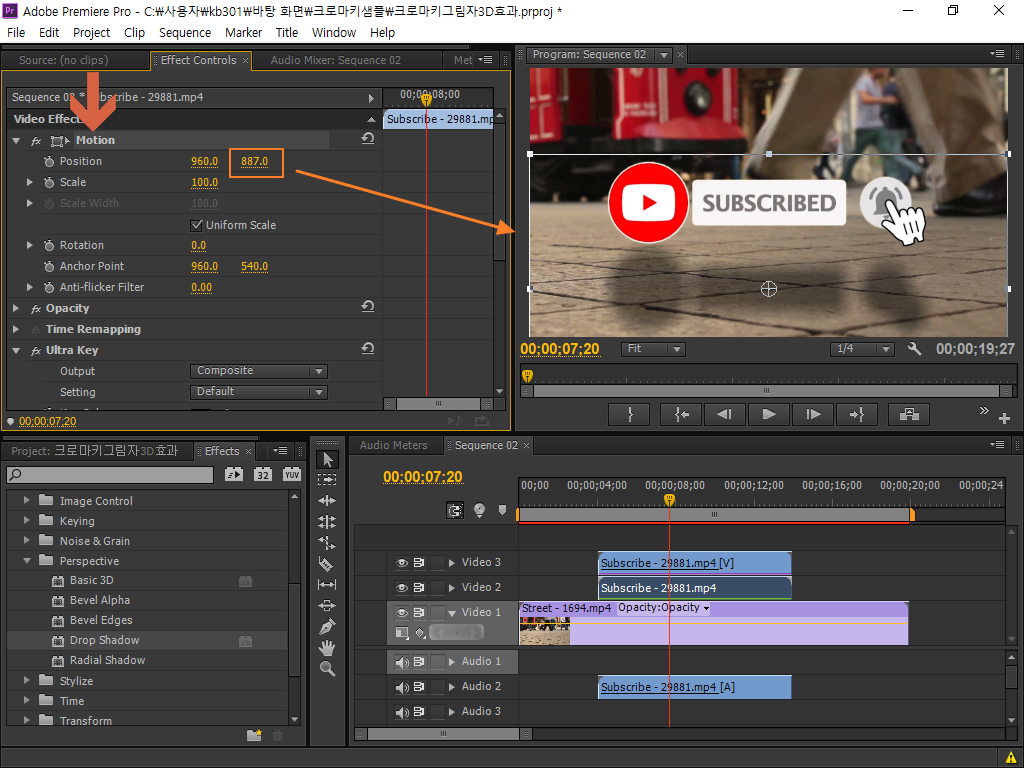Select Street - 1694.mp4 clip
Screen dimensions: 1024x768
tap(713, 623)
